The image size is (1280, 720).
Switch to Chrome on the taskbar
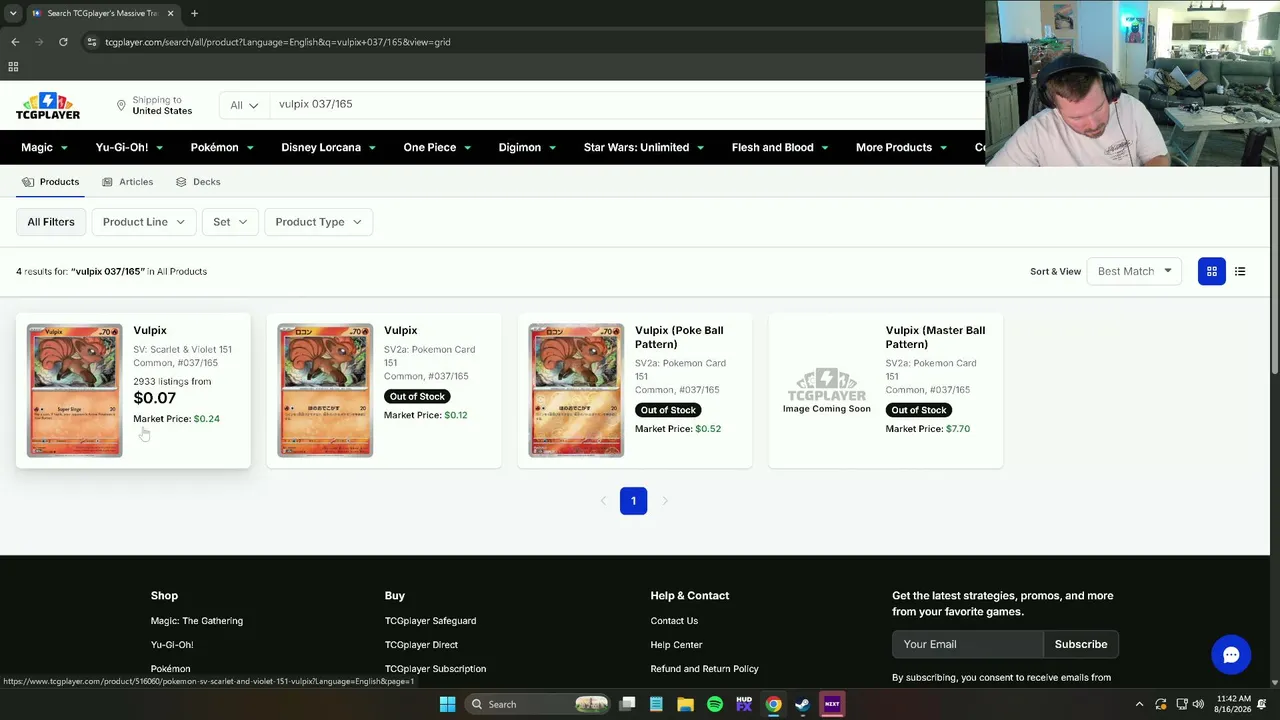[773, 704]
